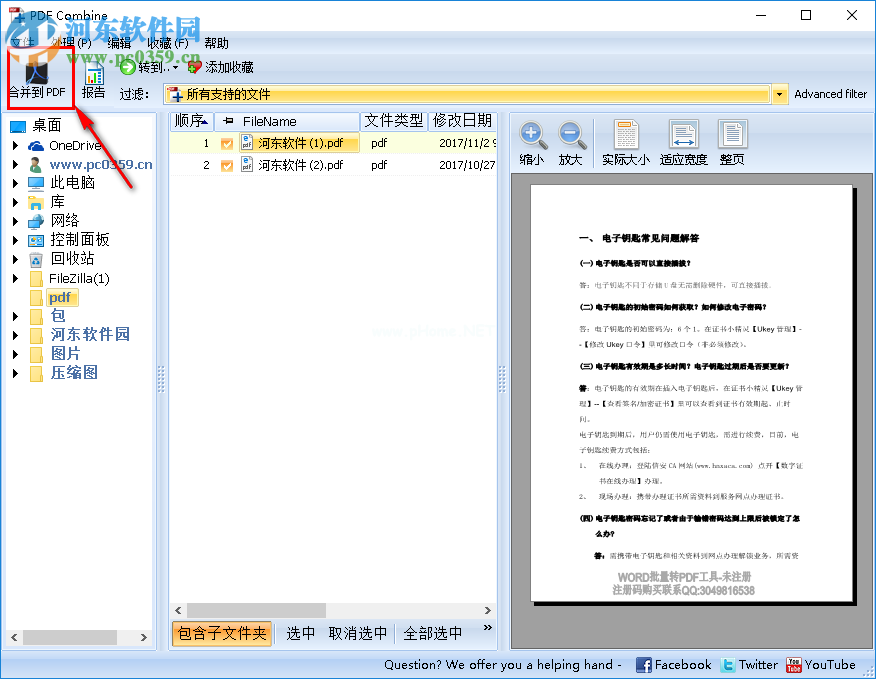Open the 编辑 (Edit) menu

(119, 43)
